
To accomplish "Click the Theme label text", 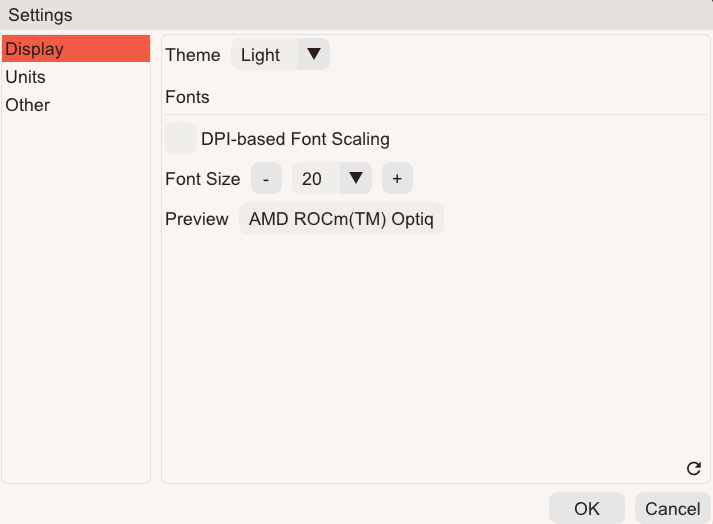I will 193,55.
